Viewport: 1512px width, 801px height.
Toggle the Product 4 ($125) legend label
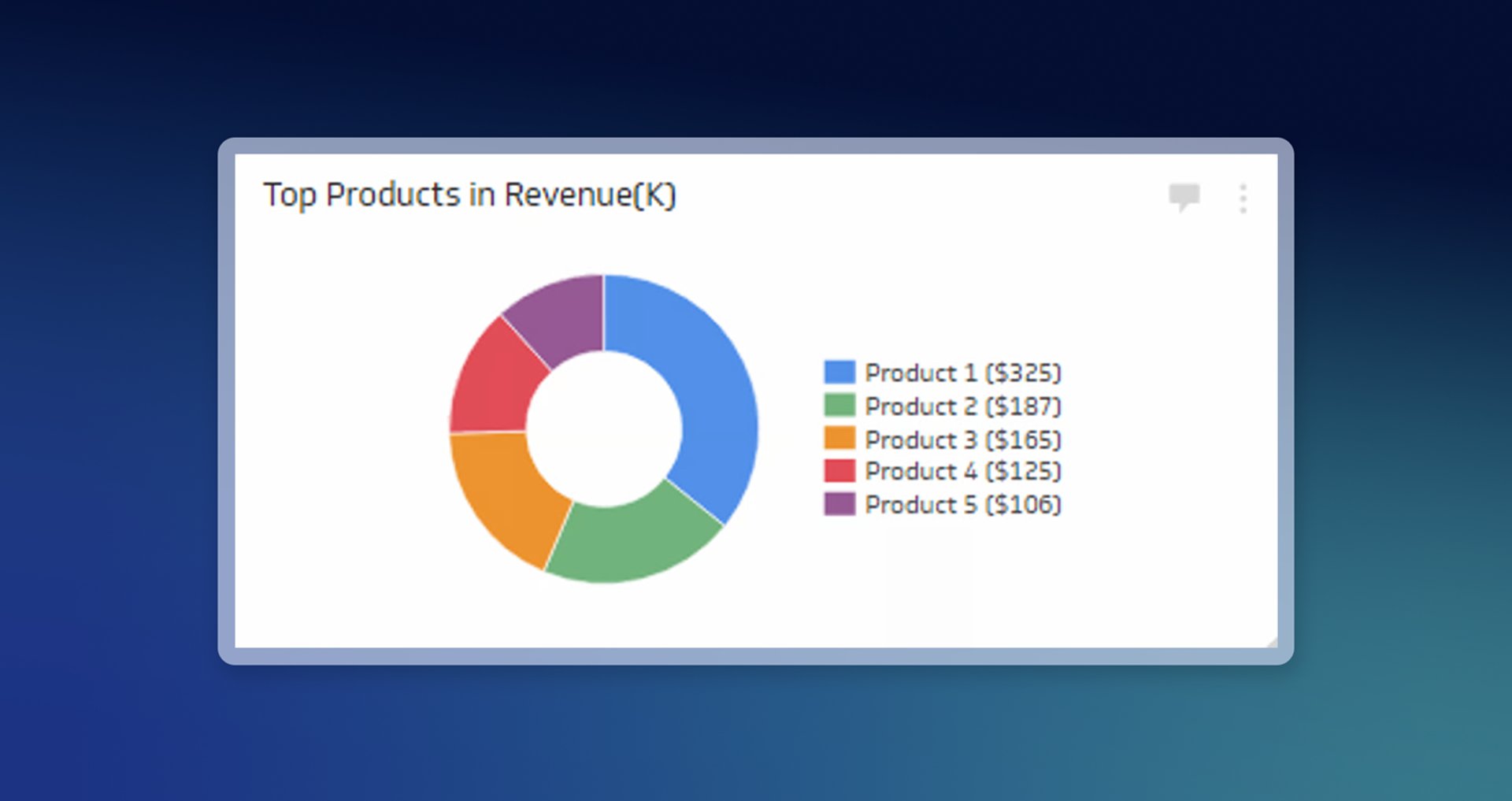pyautogui.click(x=962, y=471)
